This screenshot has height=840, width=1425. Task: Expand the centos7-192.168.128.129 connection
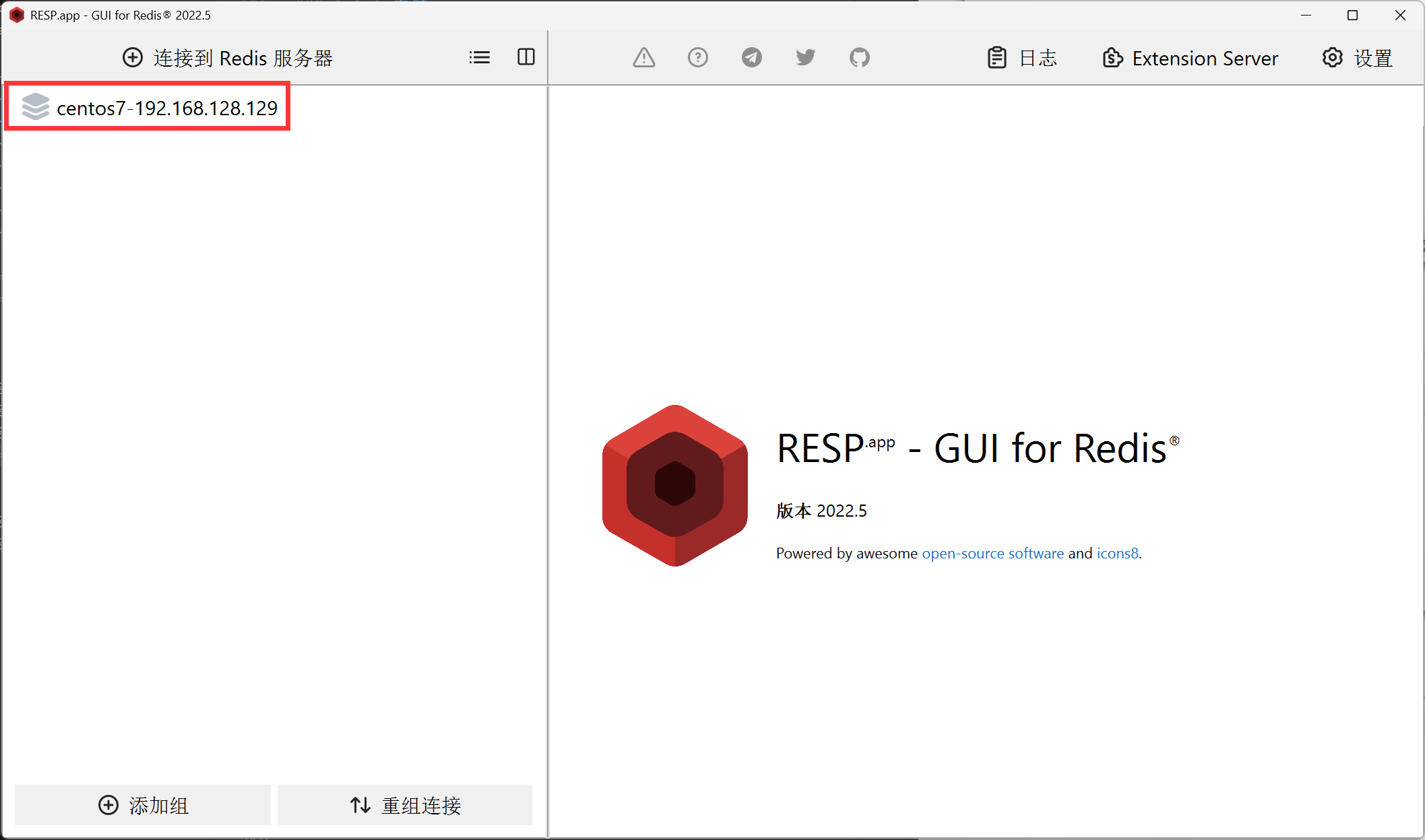click(x=167, y=108)
